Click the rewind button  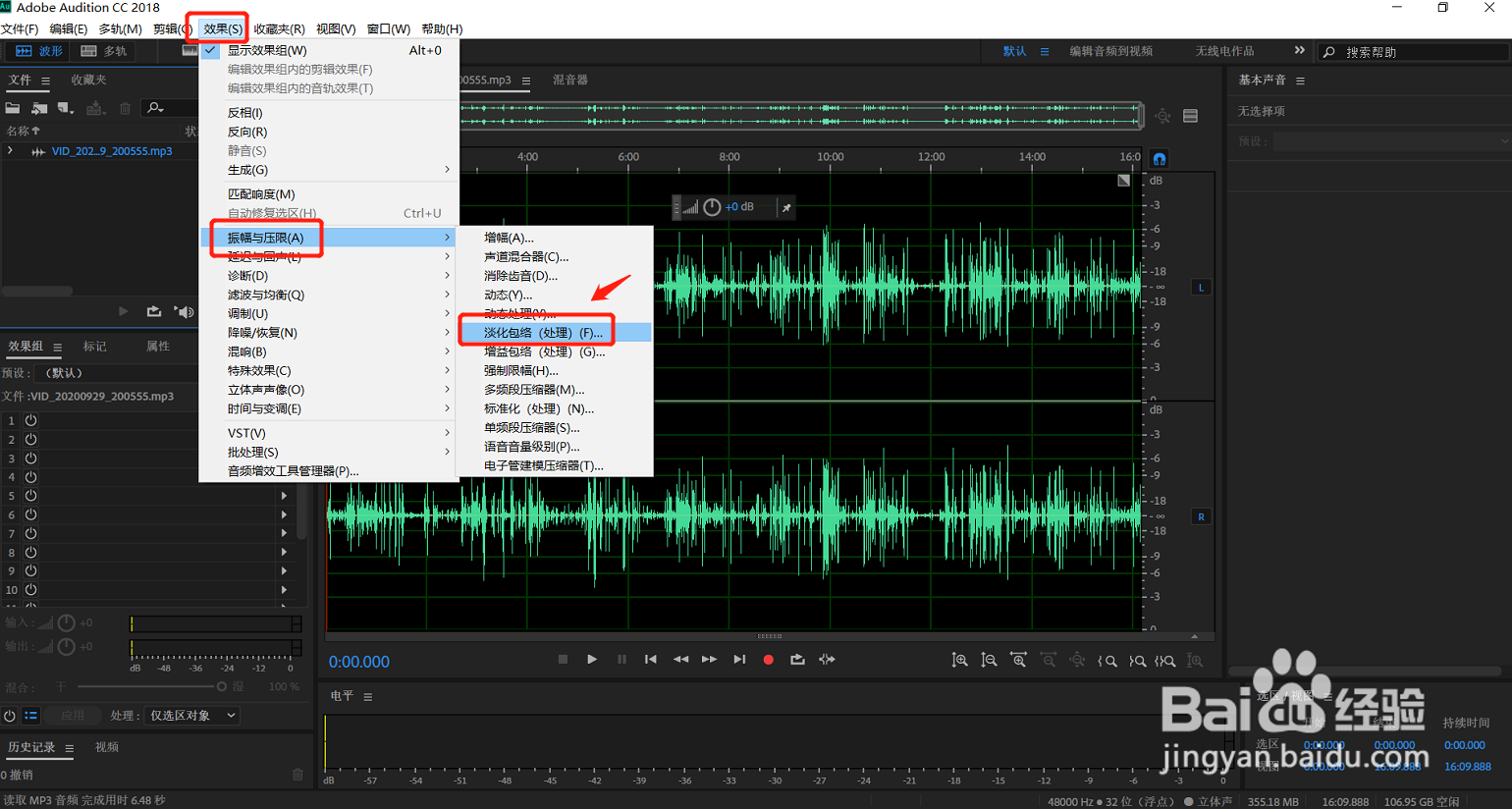680,660
